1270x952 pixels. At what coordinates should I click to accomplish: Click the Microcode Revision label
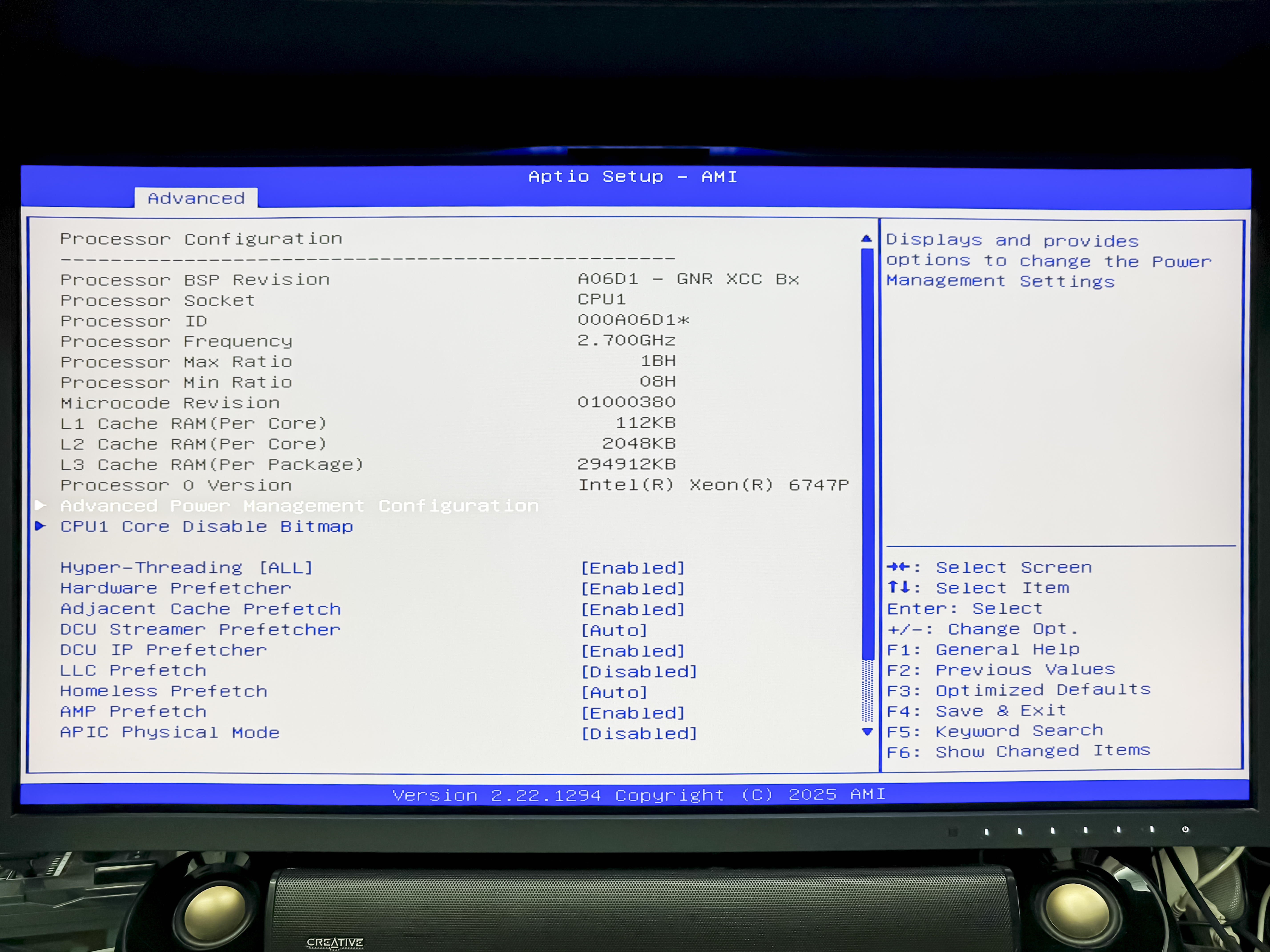coord(170,403)
